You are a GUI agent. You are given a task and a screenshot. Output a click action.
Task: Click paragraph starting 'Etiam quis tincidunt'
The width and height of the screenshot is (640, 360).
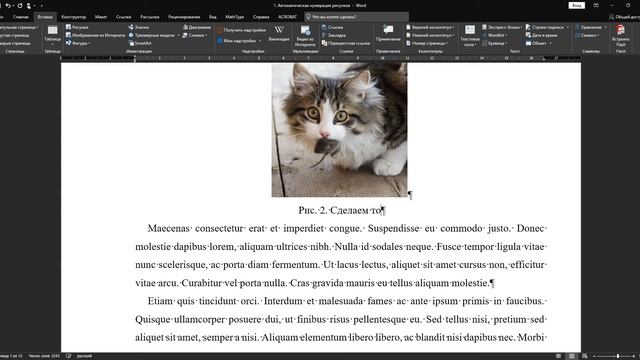(341, 319)
